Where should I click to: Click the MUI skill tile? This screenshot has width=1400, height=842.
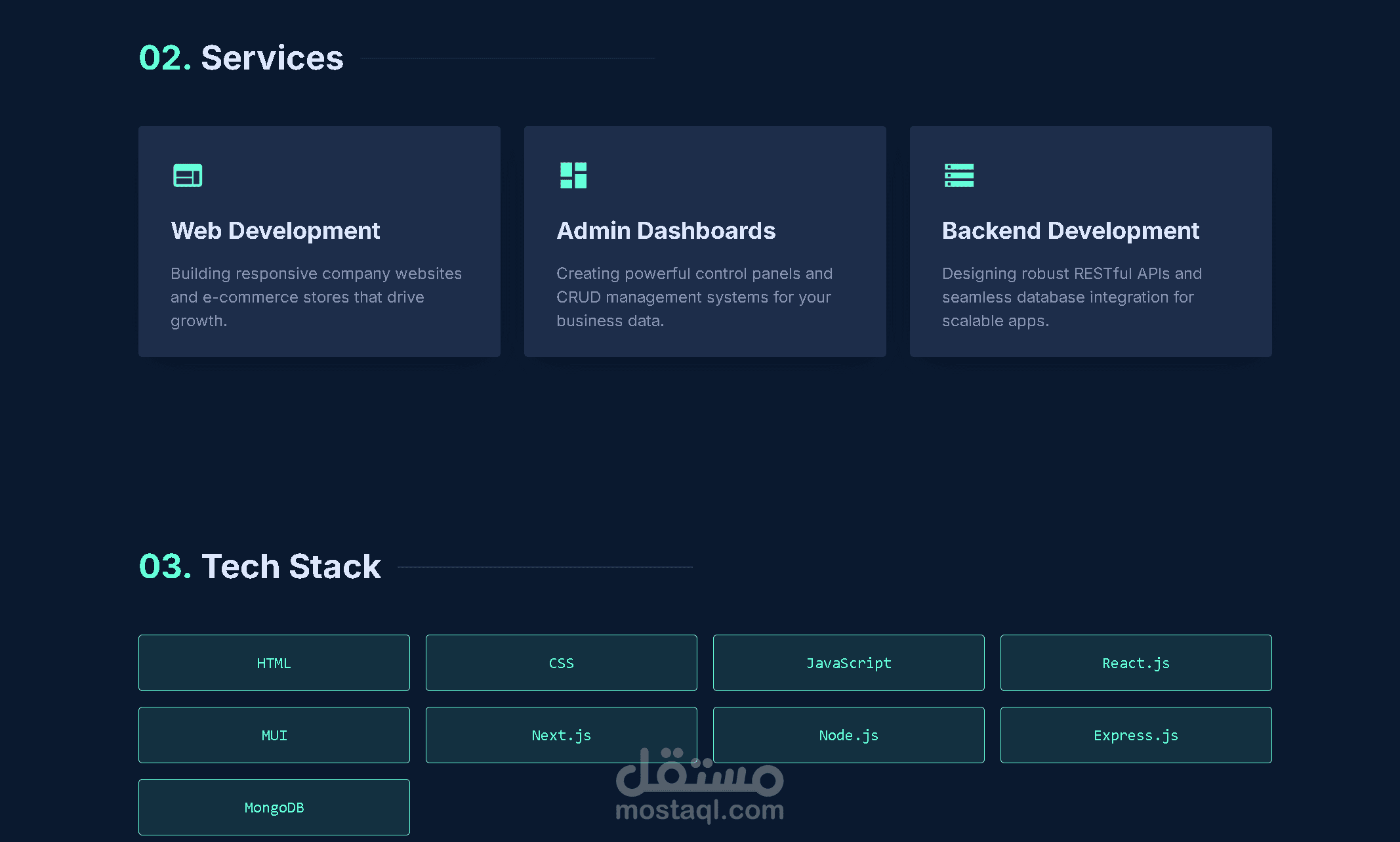coord(274,735)
